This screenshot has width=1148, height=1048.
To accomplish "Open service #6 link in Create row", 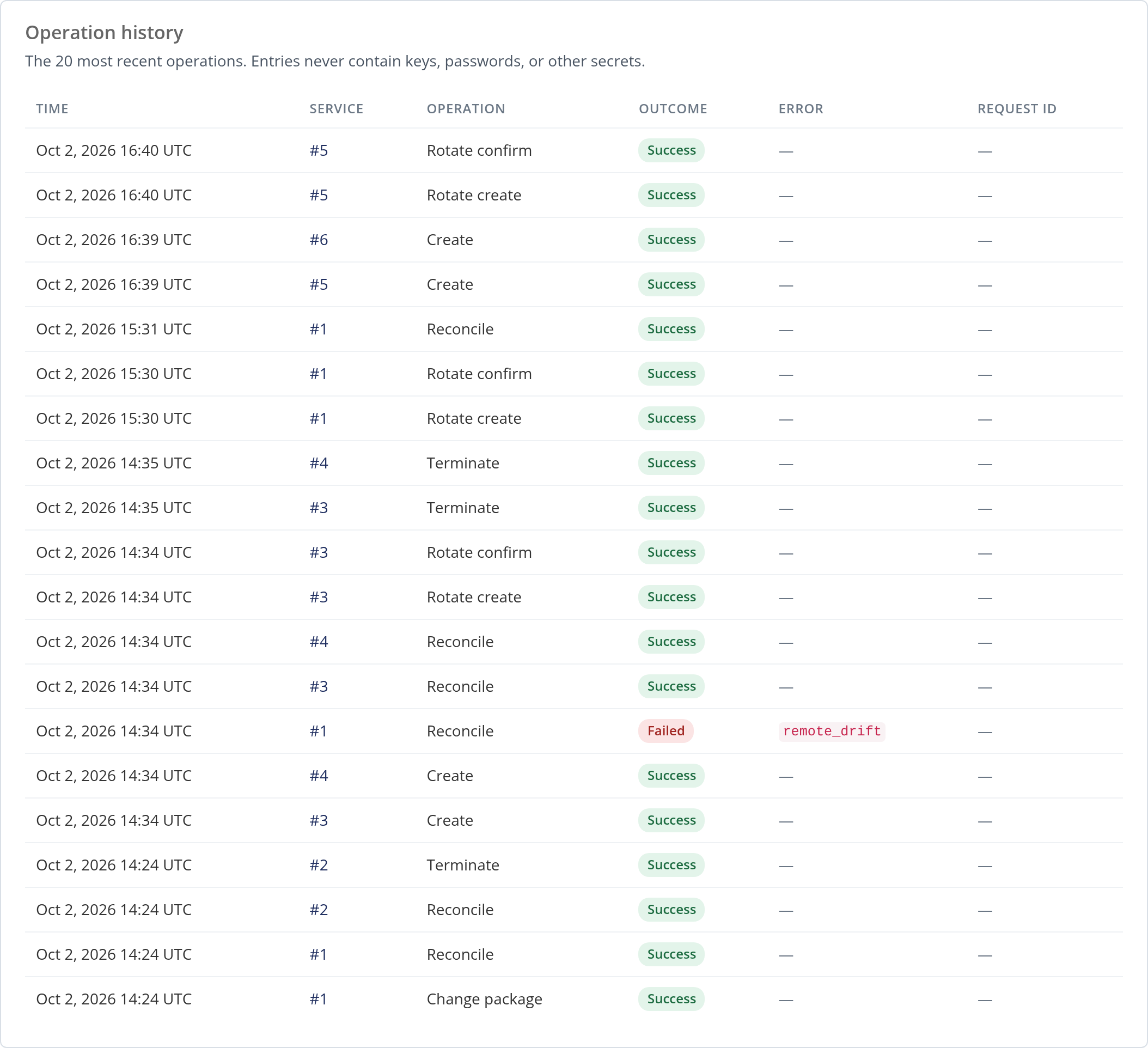I will coord(319,240).
